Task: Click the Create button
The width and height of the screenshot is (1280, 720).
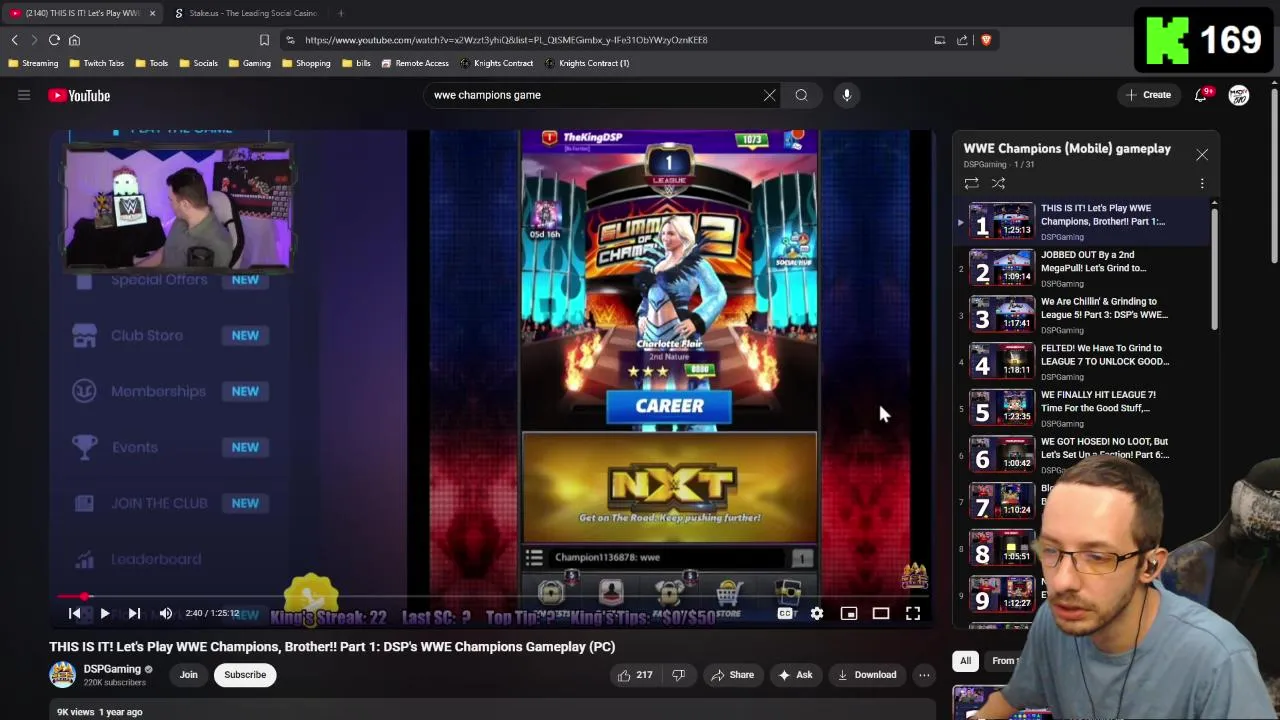Action: coord(1148,95)
